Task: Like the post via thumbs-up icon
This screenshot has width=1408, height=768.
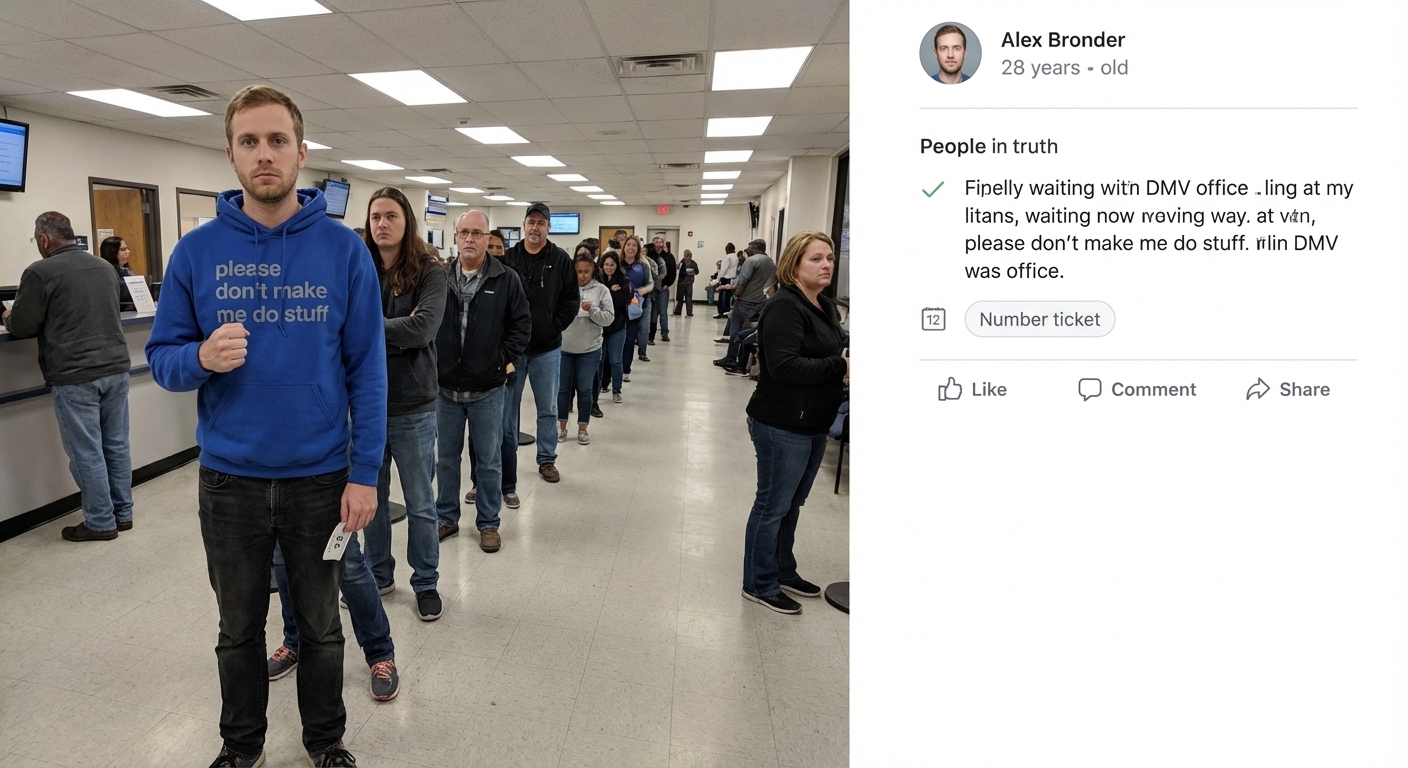Action: [x=950, y=389]
